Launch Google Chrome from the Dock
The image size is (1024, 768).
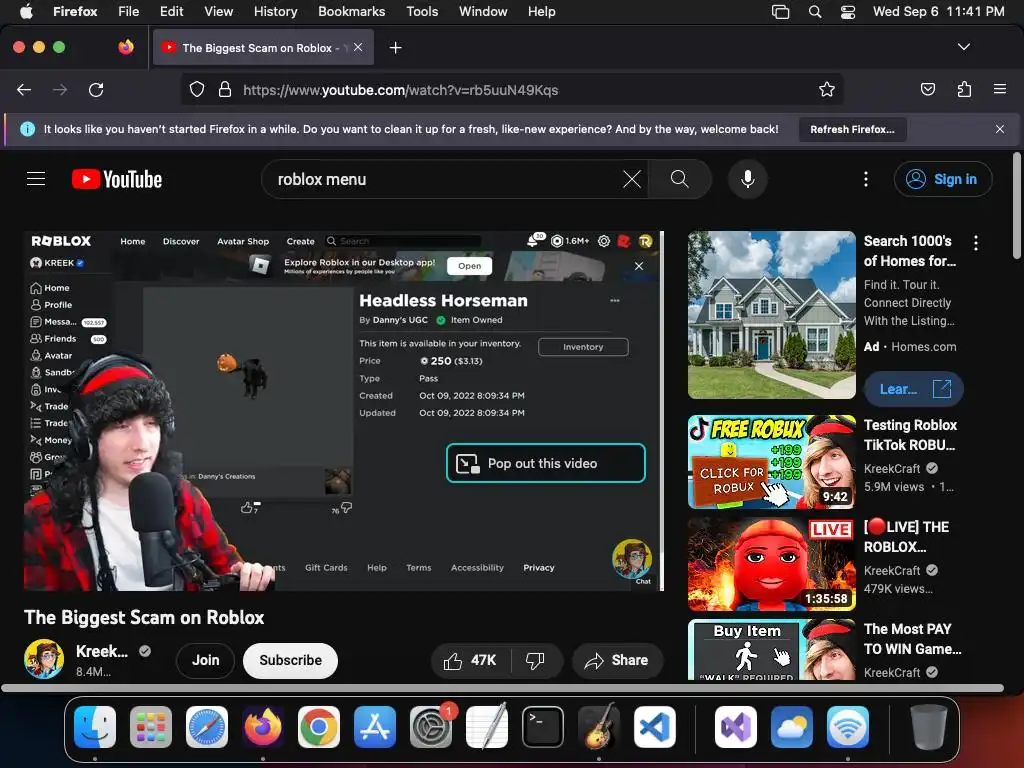tap(319, 727)
